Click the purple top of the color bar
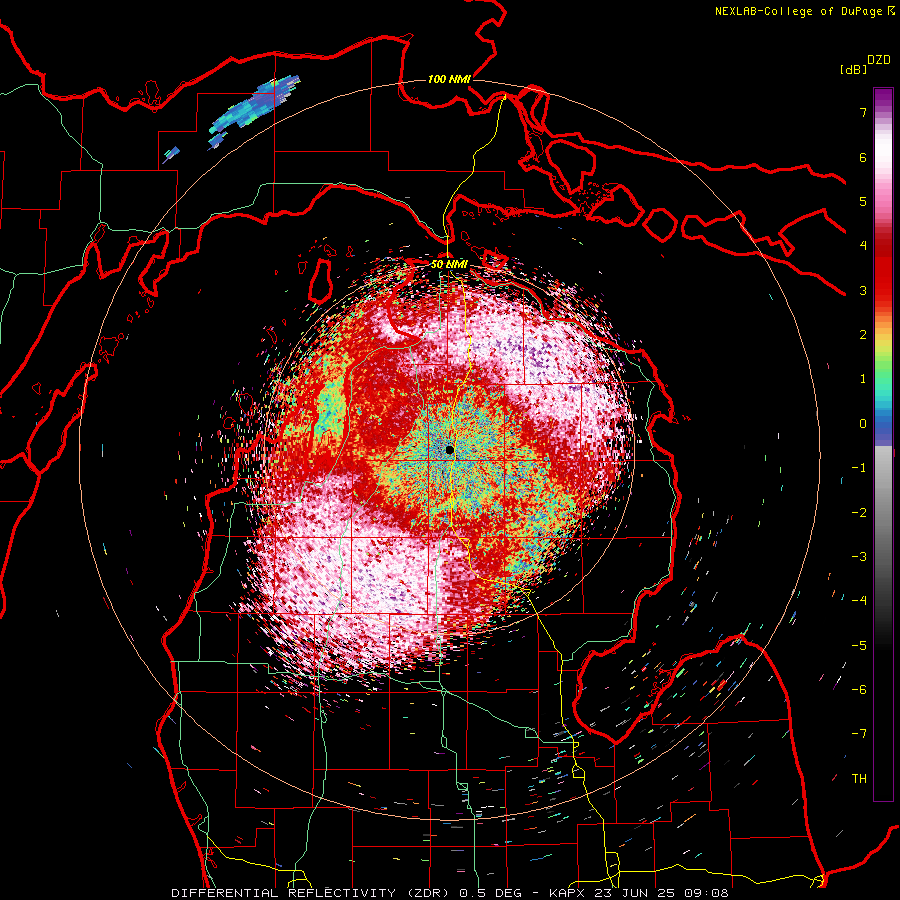The height and width of the screenshot is (900, 900). click(x=883, y=98)
